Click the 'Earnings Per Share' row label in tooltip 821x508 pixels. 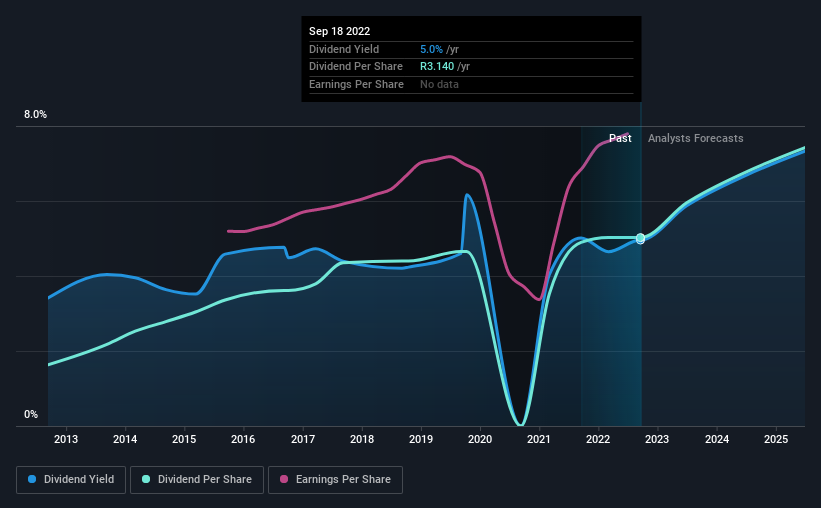point(356,84)
